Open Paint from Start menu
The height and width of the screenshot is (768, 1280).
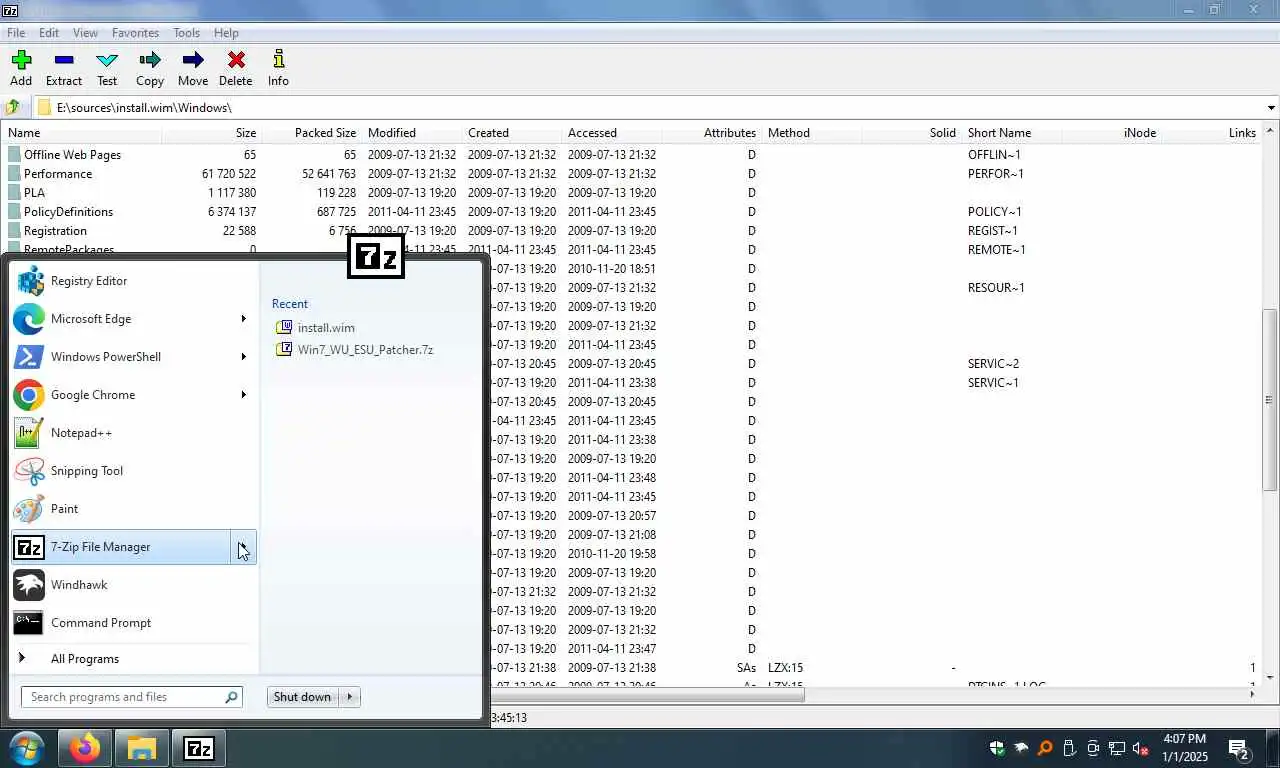pyautogui.click(x=133, y=509)
